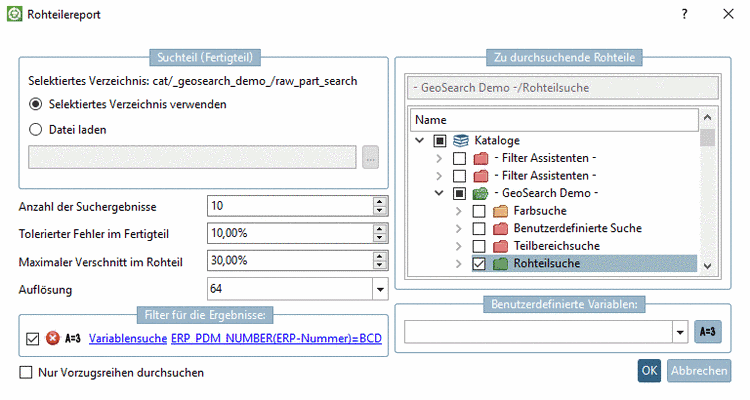Click the Rohteilereport app icon in title bar
Screen dimensions: 750x400
pos(14,14)
